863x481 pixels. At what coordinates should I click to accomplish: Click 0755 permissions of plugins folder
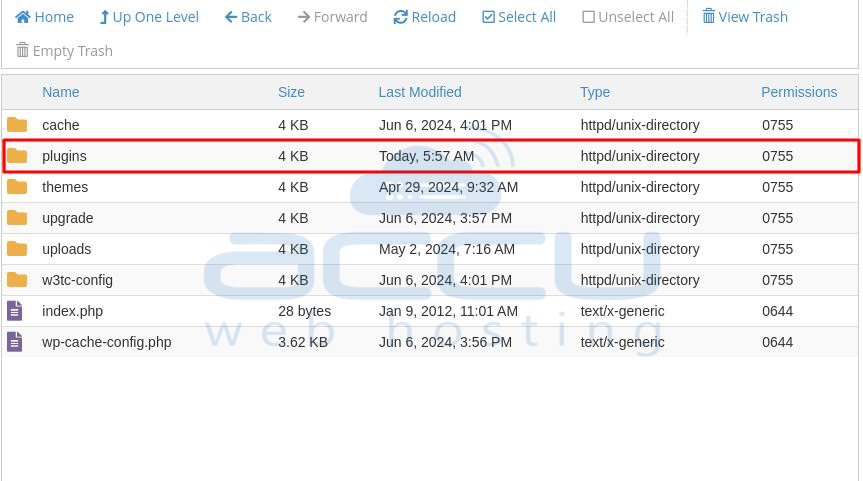(778, 156)
